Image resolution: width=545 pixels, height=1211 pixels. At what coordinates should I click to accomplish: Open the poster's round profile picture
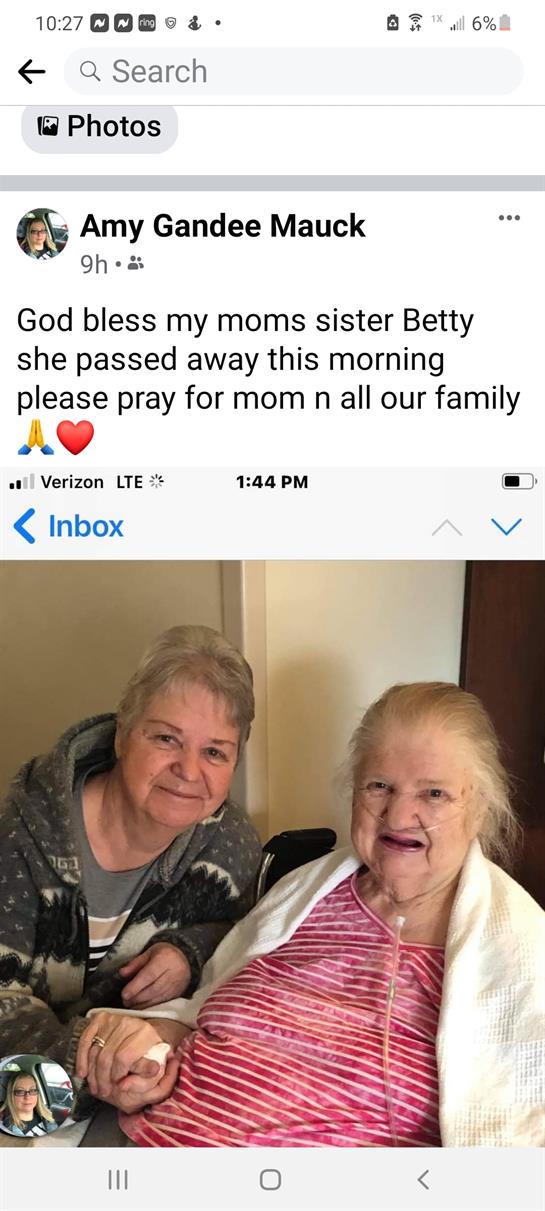click(42, 234)
